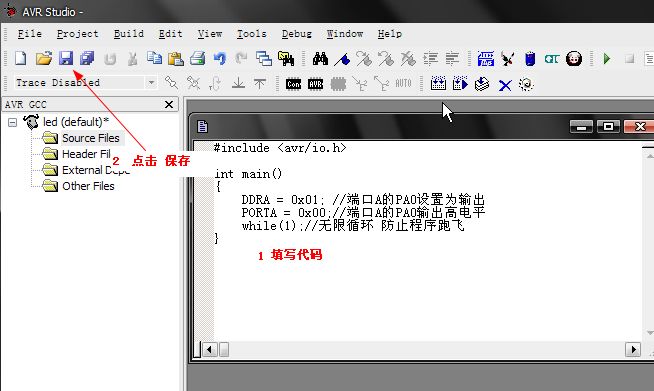Open the View menu
This screenshot has width=654, height=391.
pyautogui.click(x=209, y=34)
